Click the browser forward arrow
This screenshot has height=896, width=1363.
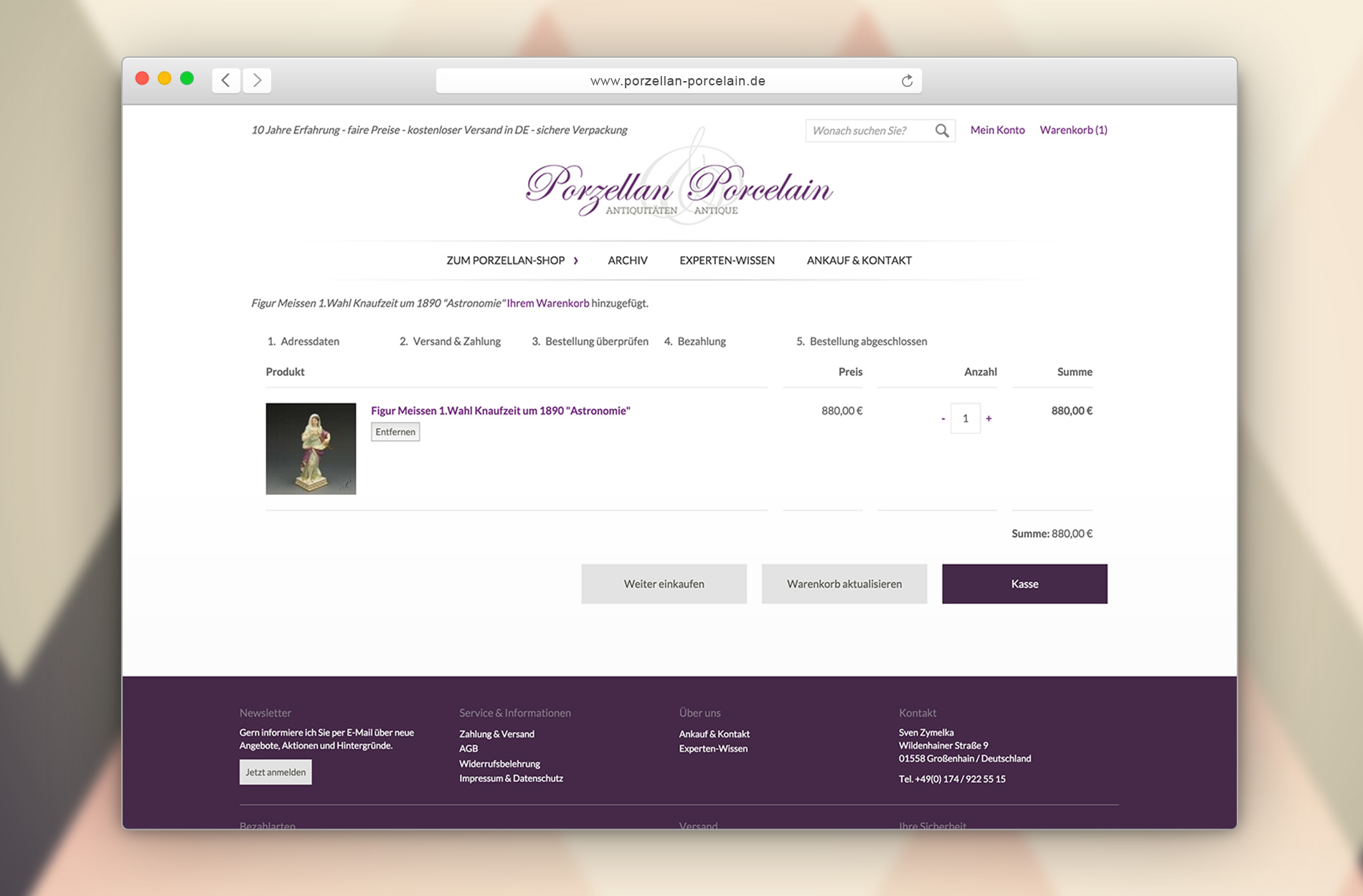point(257,80)
